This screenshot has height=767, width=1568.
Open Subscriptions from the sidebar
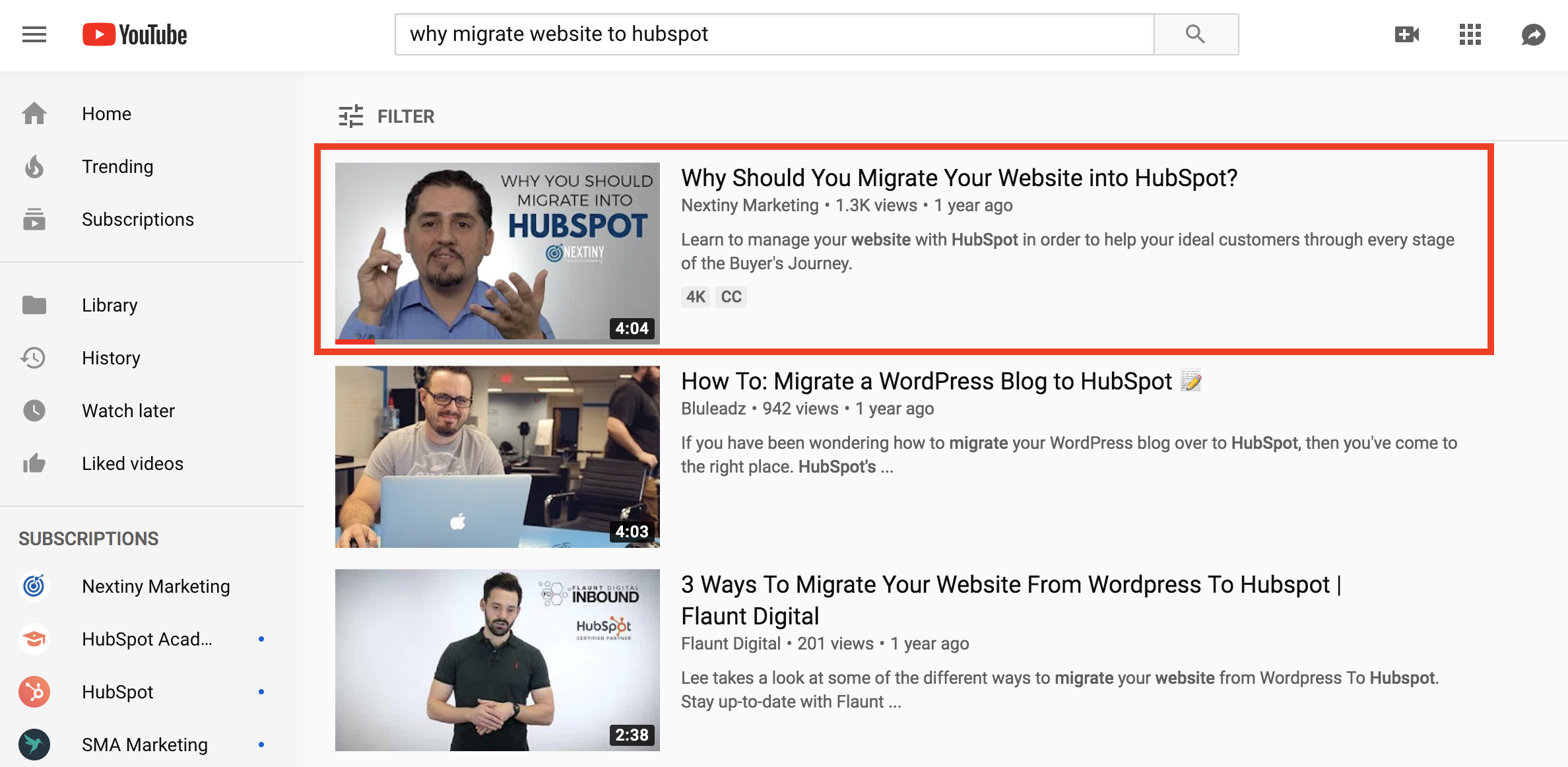[x=152, y=219]
